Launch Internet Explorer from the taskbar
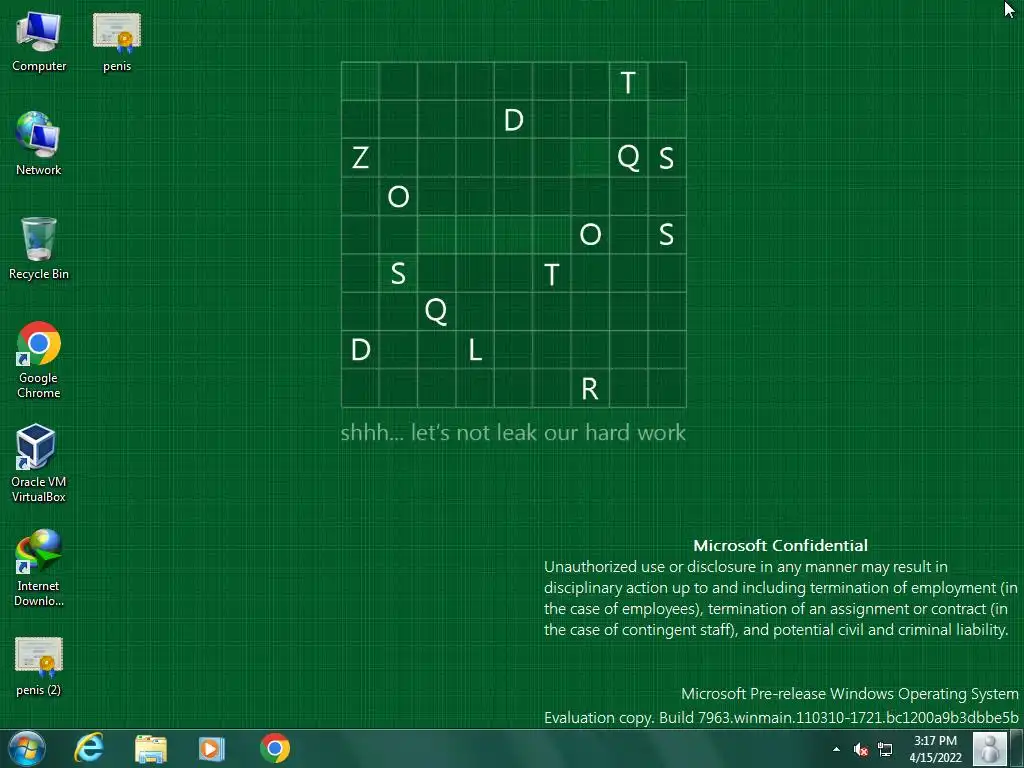This screenshot has width=1024, height=768. (x=89, y=748)
